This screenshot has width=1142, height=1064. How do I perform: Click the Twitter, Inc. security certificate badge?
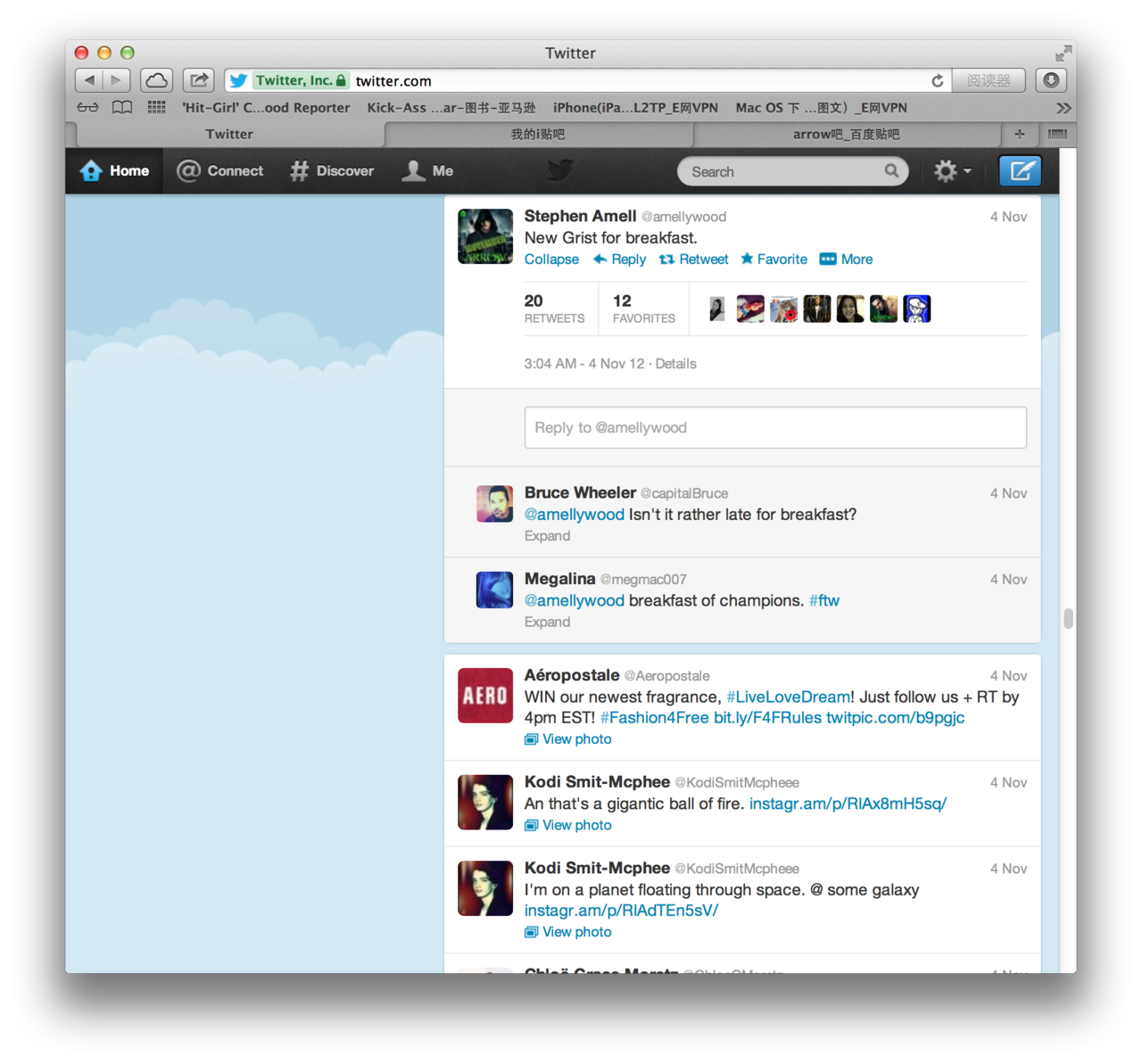[299, 80]
